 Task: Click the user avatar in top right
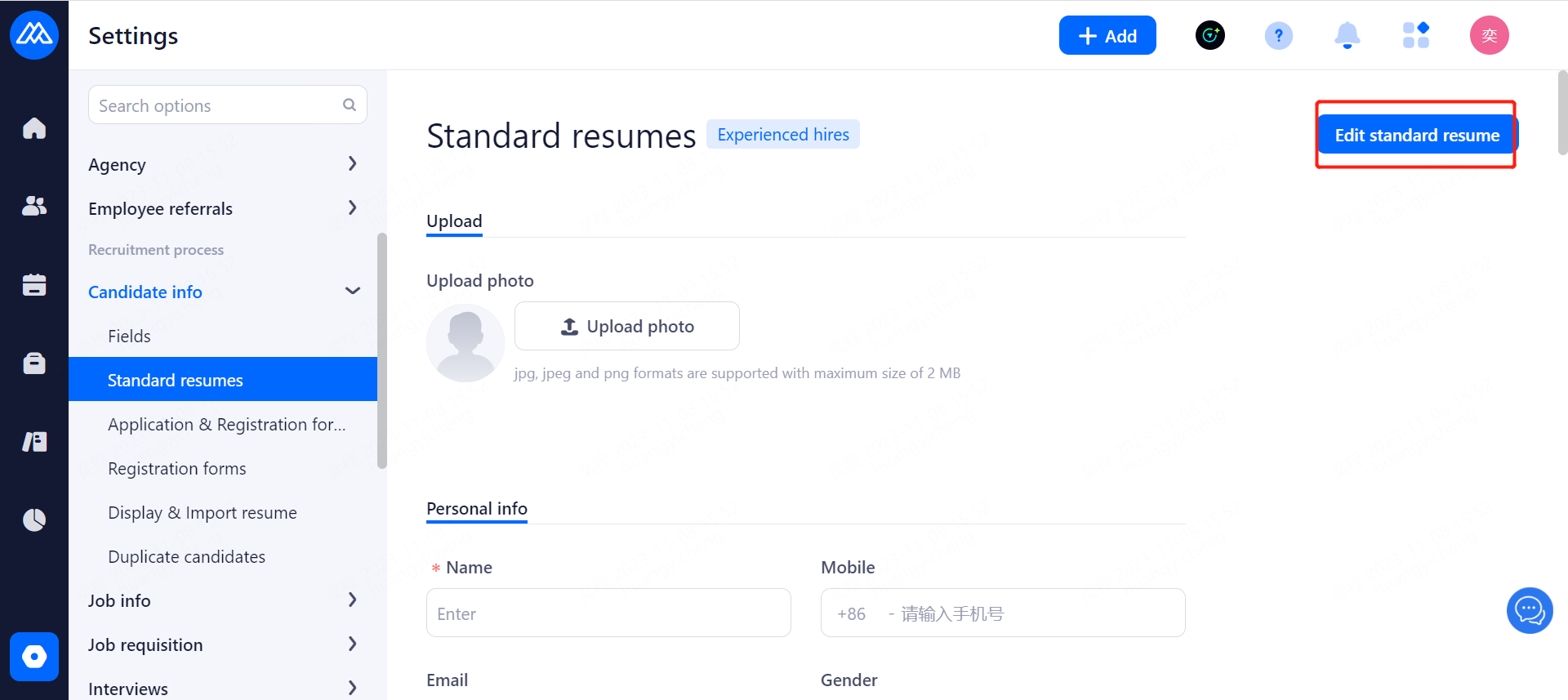1489,36
